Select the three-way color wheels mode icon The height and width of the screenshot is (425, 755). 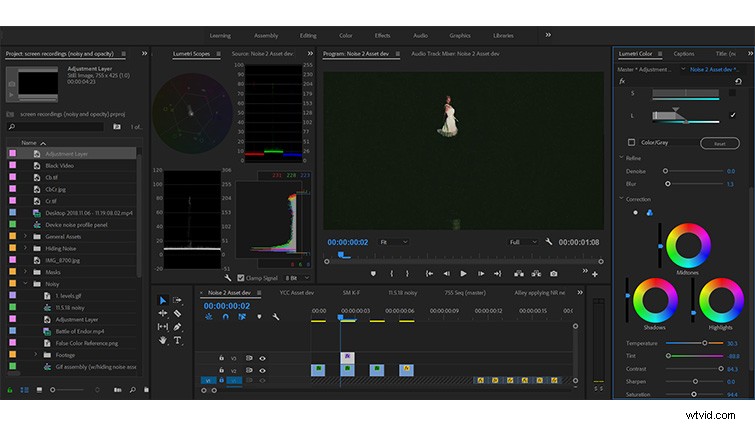(x=650, y=213)
